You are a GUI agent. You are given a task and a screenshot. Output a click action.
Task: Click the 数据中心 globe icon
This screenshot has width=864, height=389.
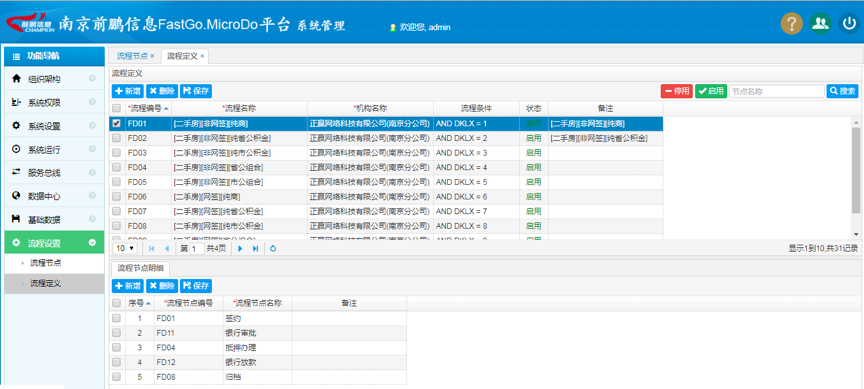point(16,196)
